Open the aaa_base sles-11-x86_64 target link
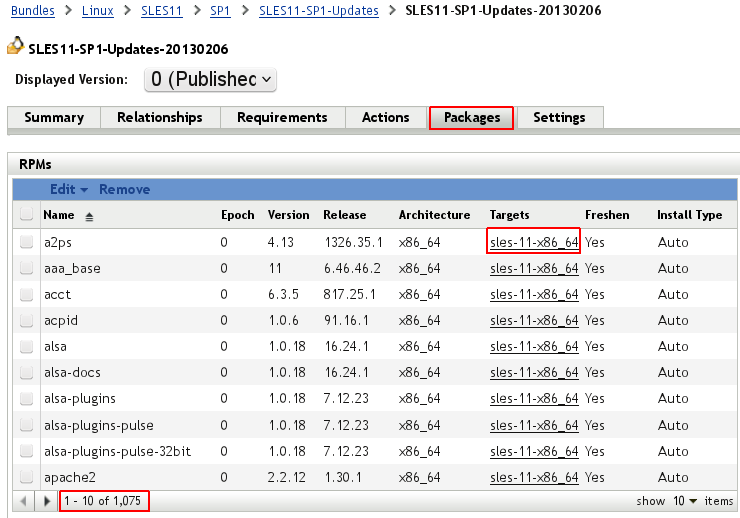The width and height of the screenshot is (740, 518). [534, 268]
